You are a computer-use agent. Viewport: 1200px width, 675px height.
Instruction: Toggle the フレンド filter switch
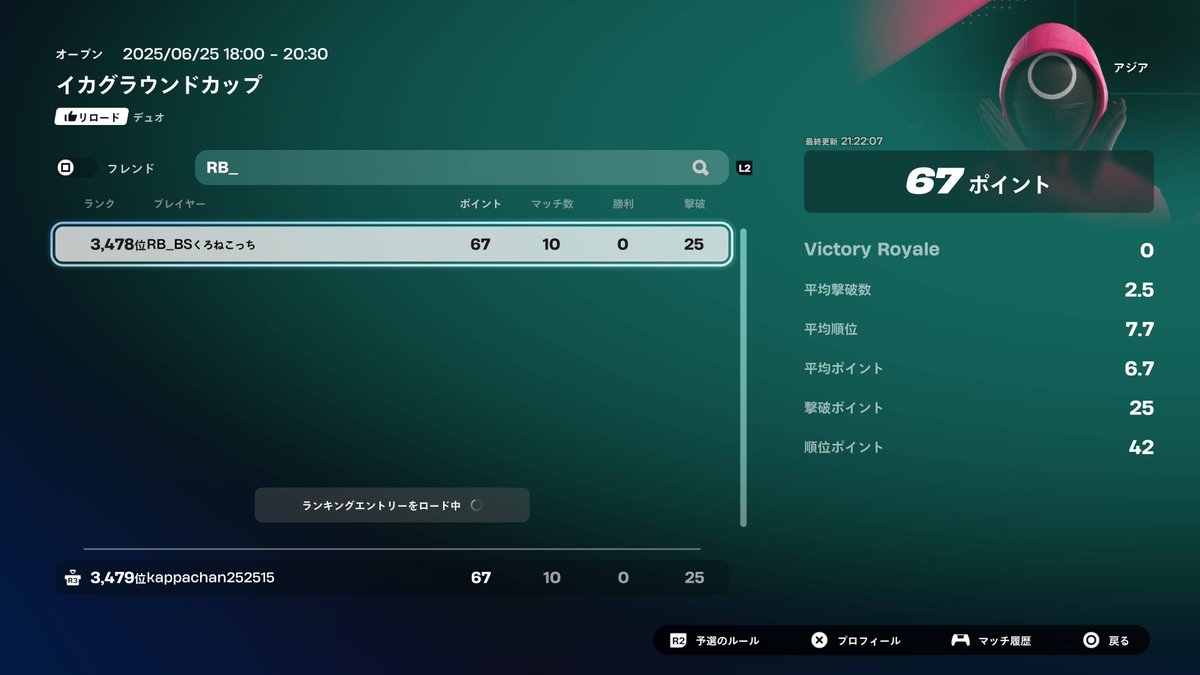[x=77, y=168]
